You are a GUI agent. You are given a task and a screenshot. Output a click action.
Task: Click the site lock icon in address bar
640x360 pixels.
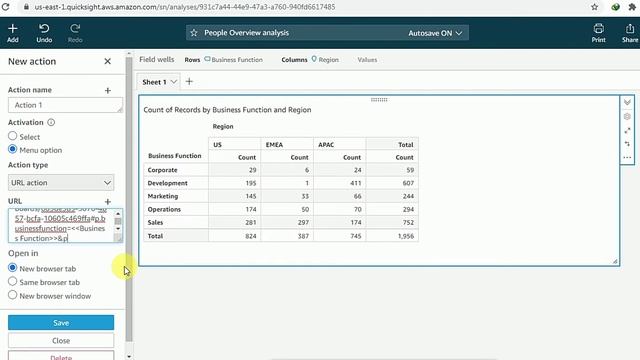pyautogui.click(x=26, y=7)
